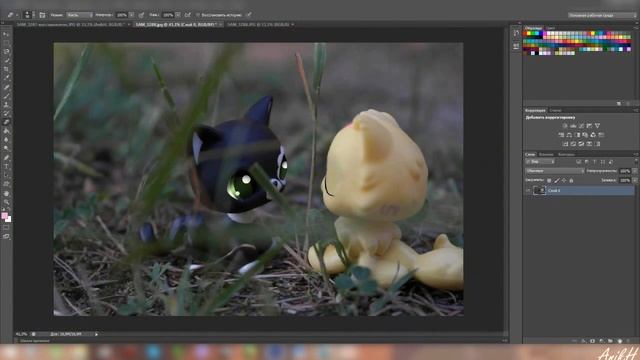640x360 pixels.
Task: Switch to SAM_3288.JPG @ 33.3% document tab
Action: tap(260, 24)
